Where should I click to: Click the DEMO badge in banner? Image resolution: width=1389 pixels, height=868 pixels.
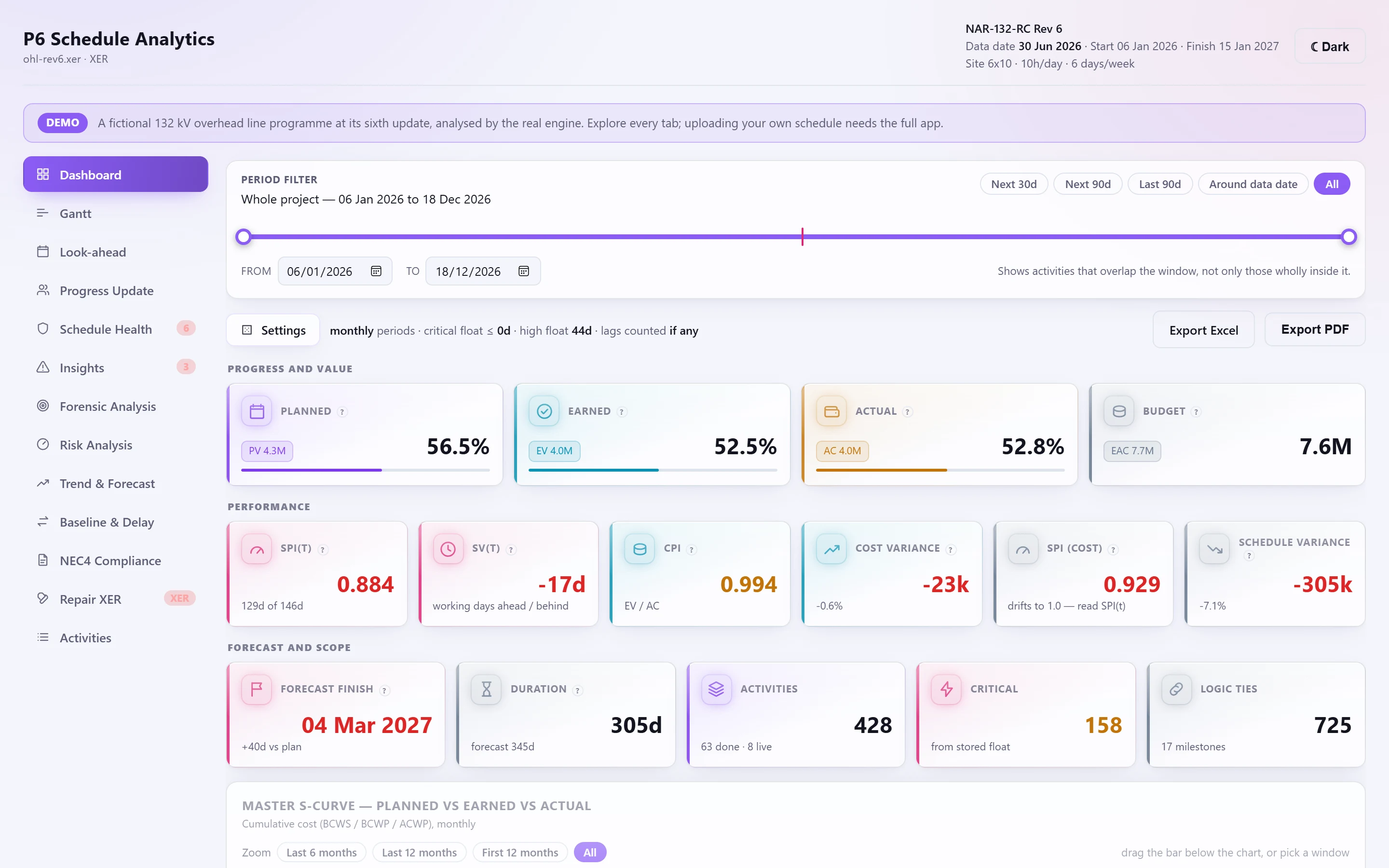pos(63,122)
